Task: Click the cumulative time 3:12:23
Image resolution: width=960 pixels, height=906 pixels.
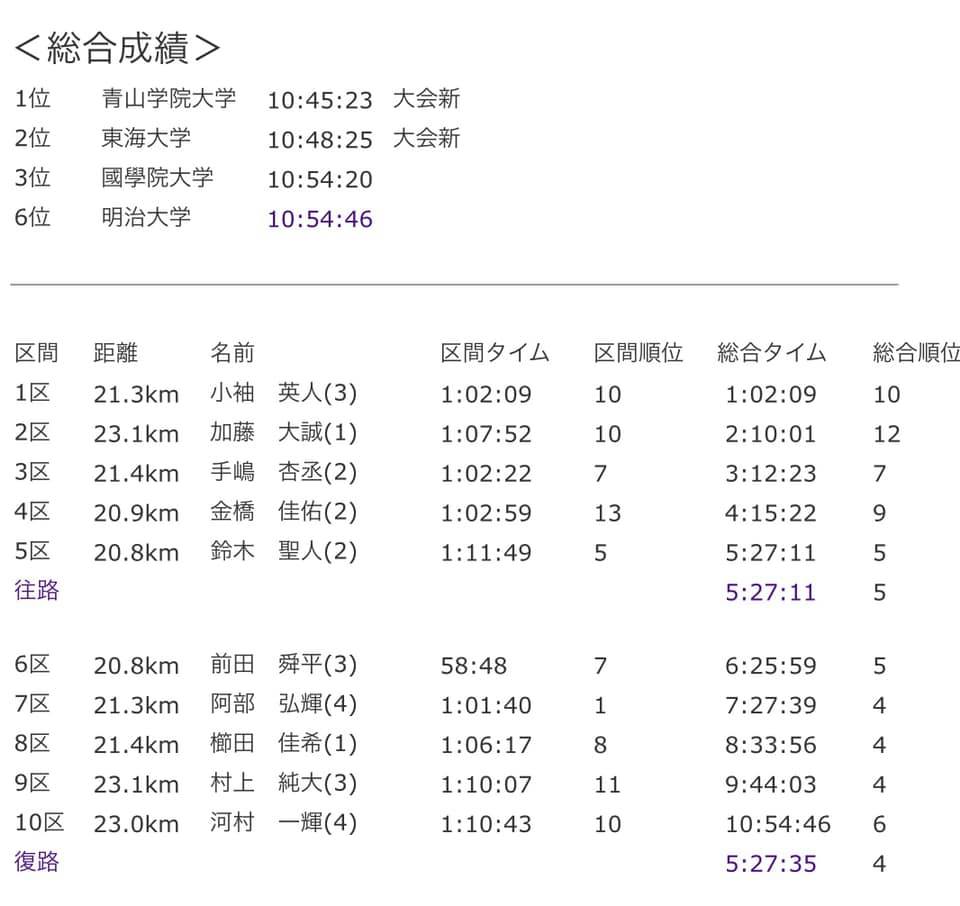Action: (x=770, y=474)
